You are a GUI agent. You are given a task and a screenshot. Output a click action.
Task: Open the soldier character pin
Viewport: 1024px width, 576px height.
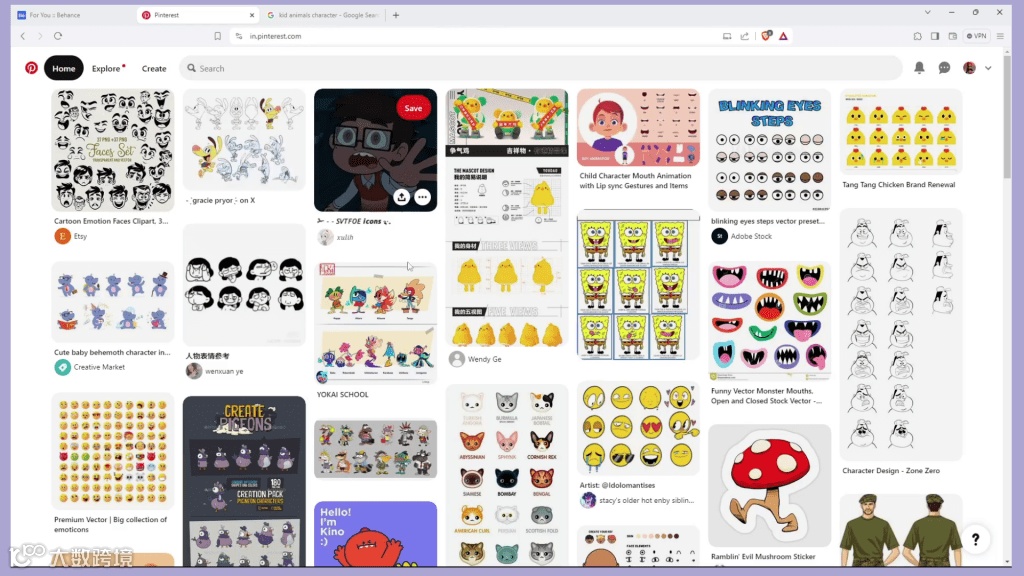point(901,530)
